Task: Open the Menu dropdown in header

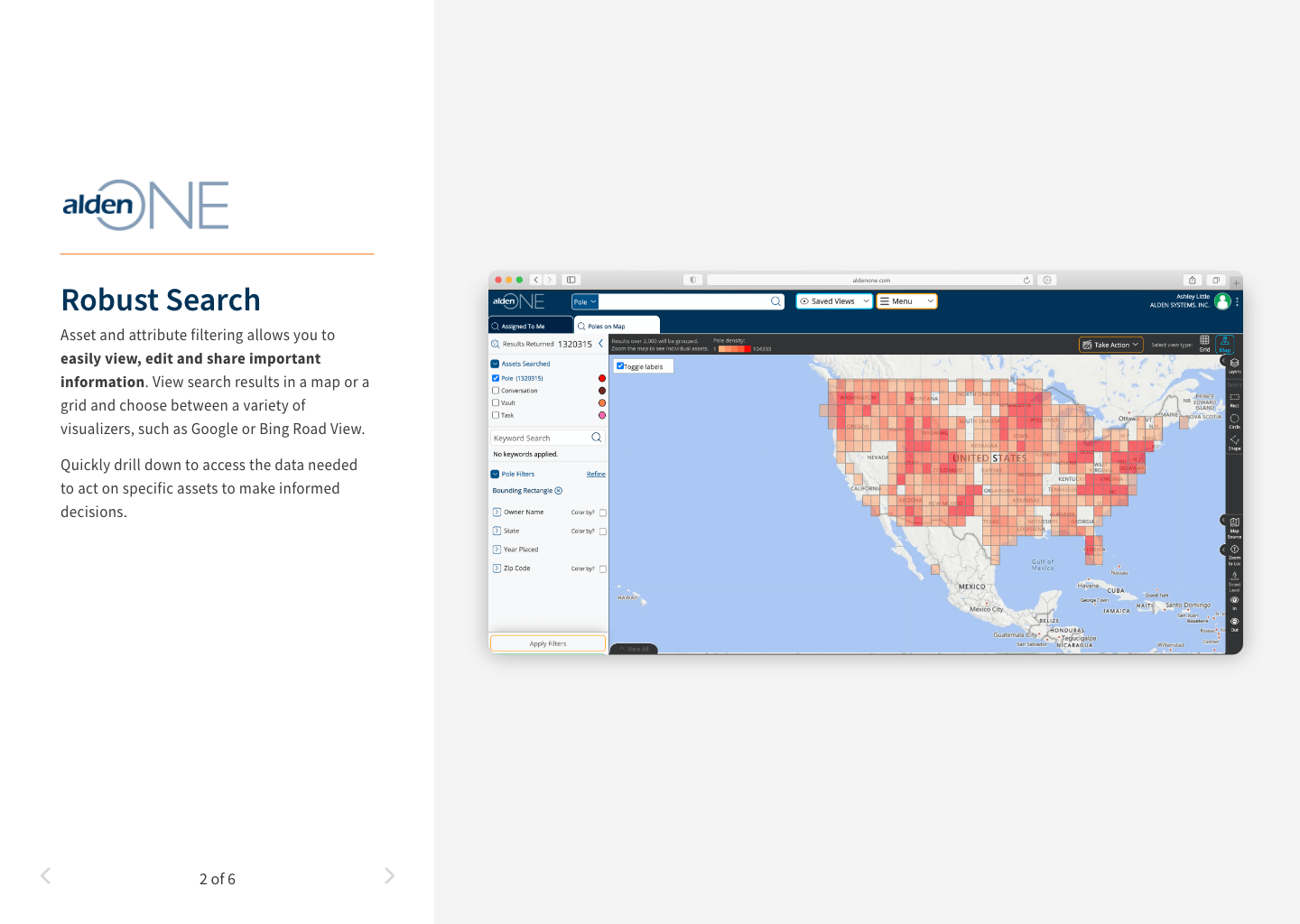Action: tap(906, 301)
